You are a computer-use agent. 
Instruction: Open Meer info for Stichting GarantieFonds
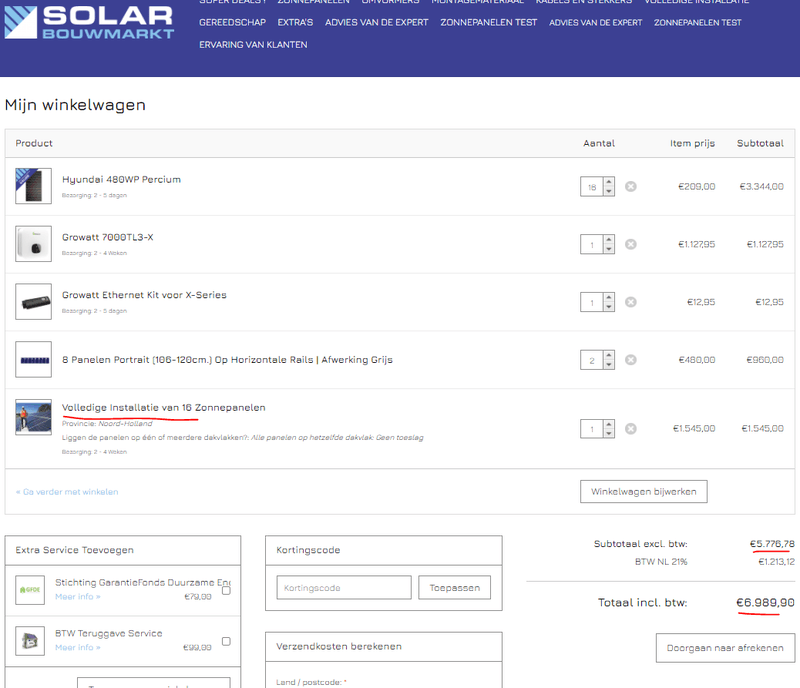78,597
